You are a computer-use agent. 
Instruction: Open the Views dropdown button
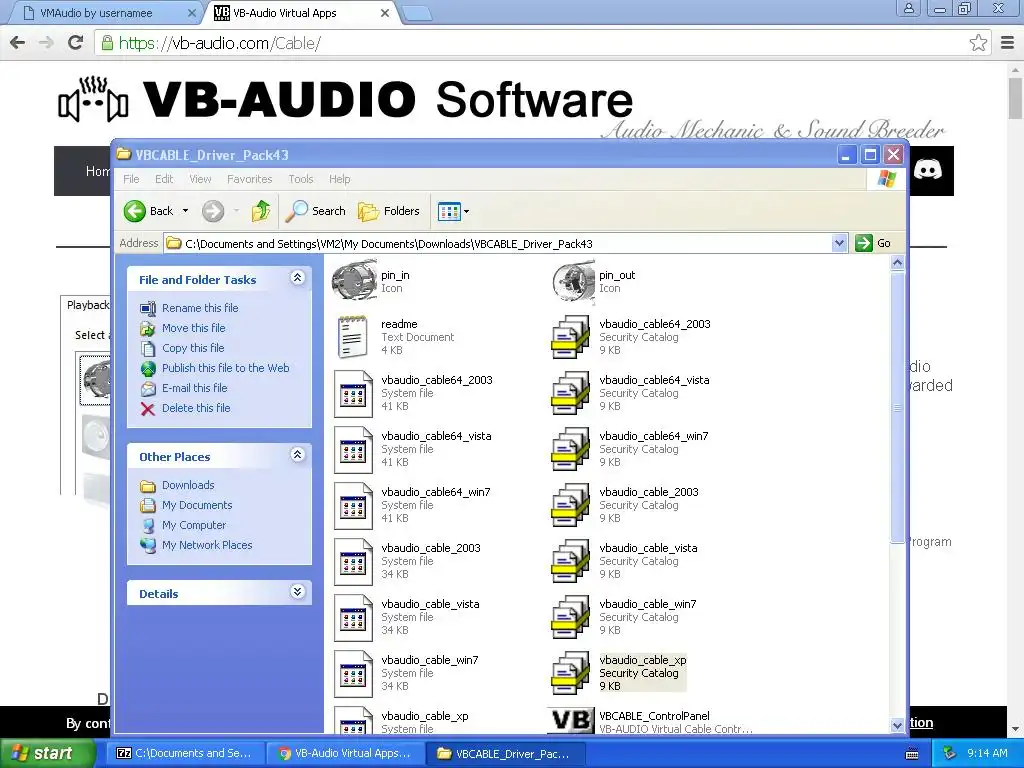[x=453, y=211]
